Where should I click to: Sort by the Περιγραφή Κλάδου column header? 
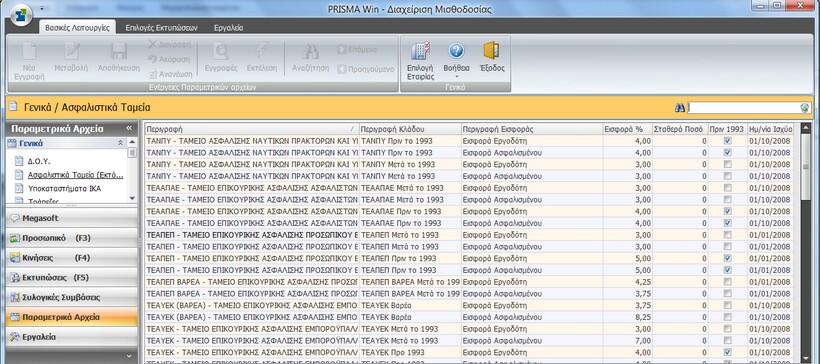tap(410, 129)
